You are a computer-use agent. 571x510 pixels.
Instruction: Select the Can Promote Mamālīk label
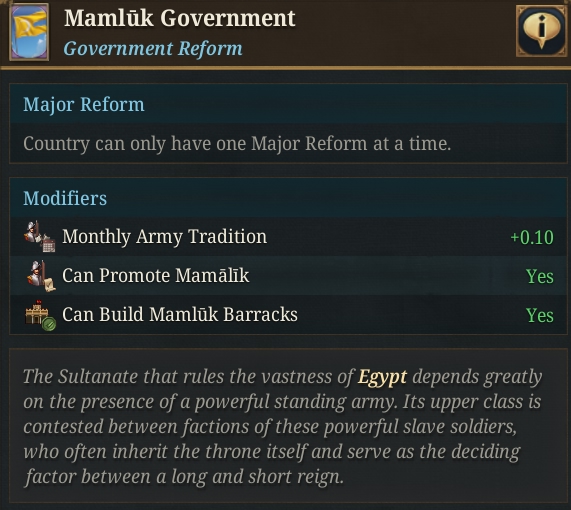[155, 275]
